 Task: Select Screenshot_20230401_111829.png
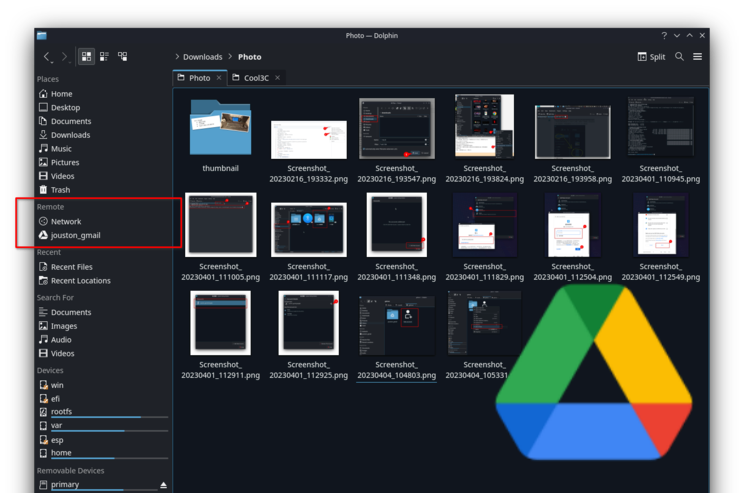pyautogui.click(x=484, y=237)
